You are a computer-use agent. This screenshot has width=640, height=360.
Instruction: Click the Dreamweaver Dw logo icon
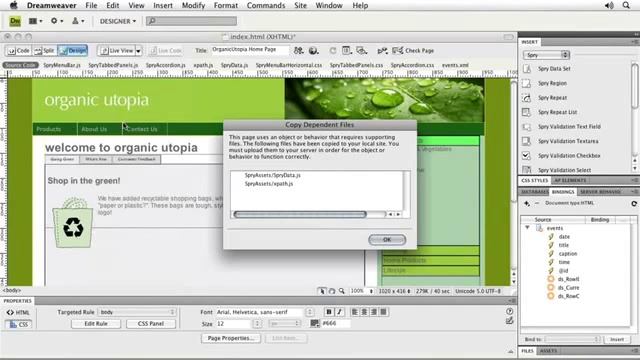(x=15, y=21)
